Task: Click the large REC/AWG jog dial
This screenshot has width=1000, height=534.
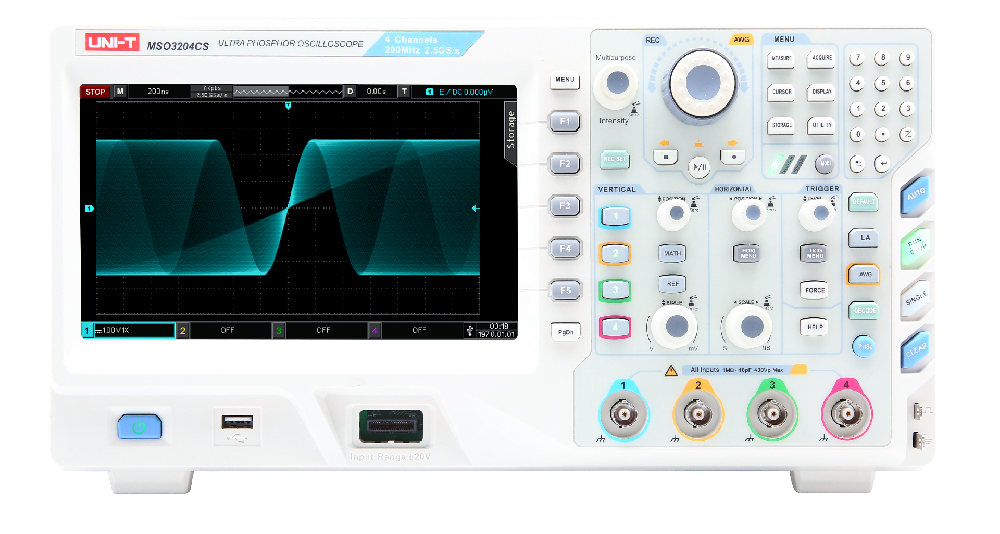Action: click(x=702, y=83)
